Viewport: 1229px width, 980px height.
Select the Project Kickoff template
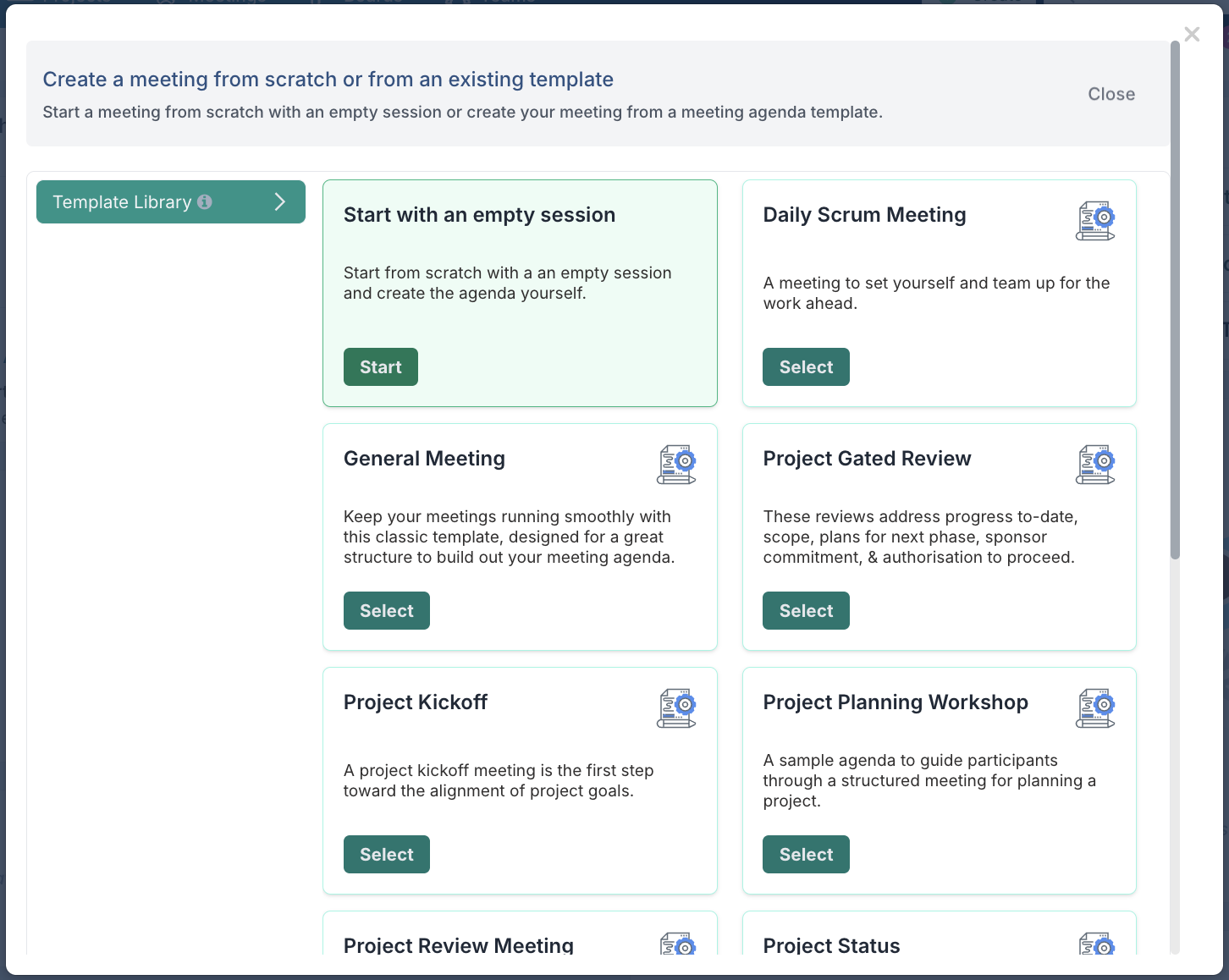[386, 855]
